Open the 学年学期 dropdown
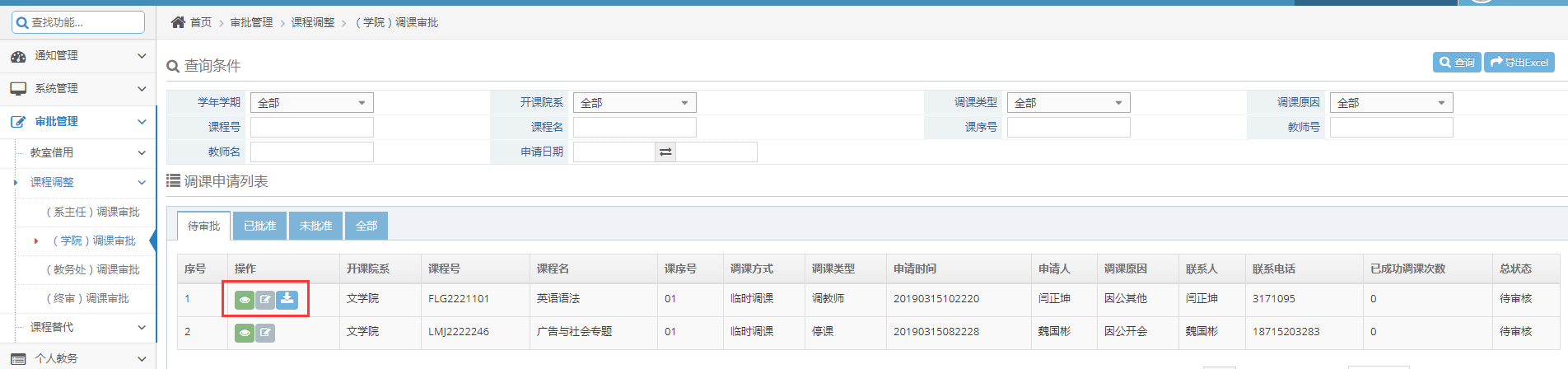 point(312,103)
